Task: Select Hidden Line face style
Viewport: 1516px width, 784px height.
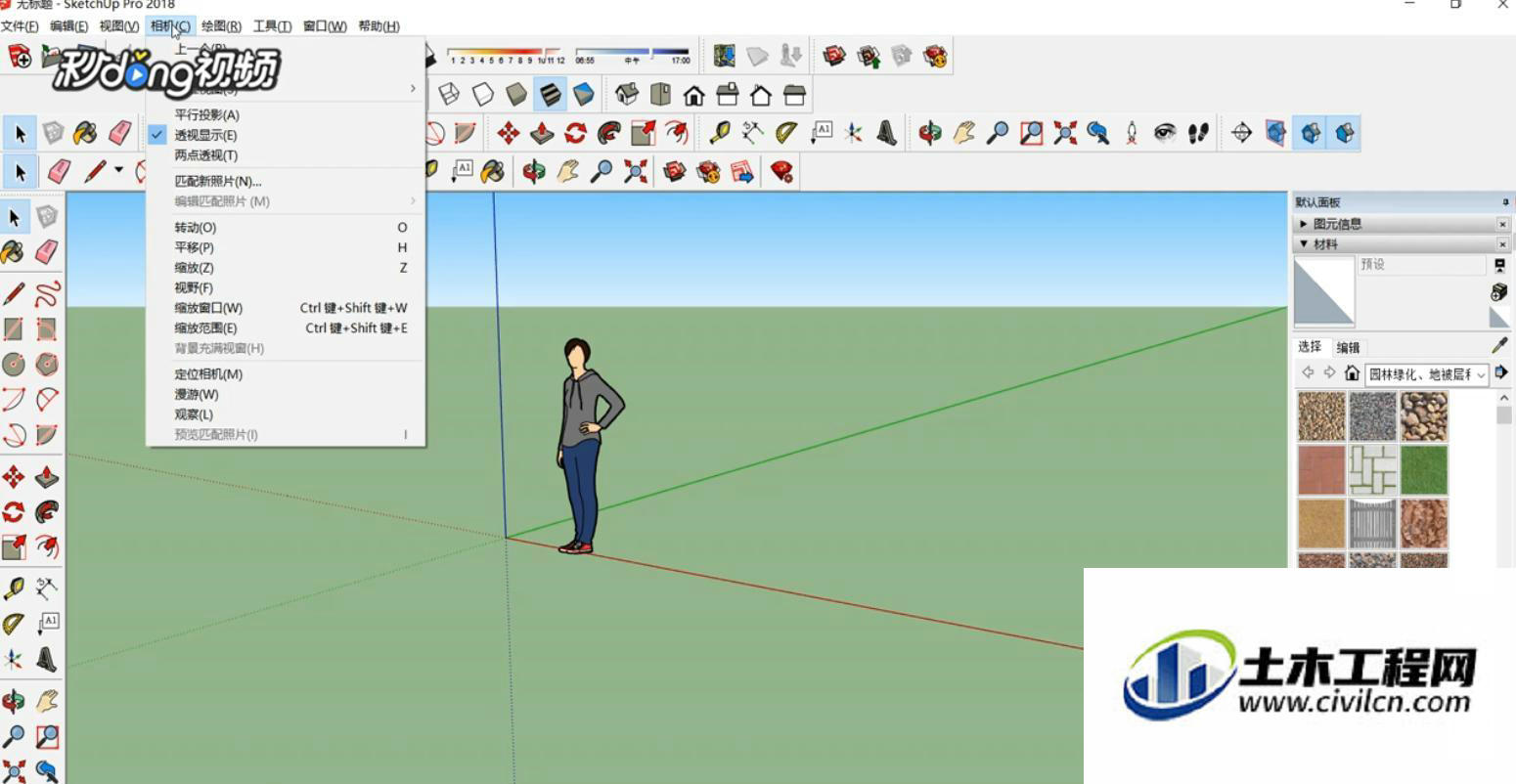Action: (483, 95)
